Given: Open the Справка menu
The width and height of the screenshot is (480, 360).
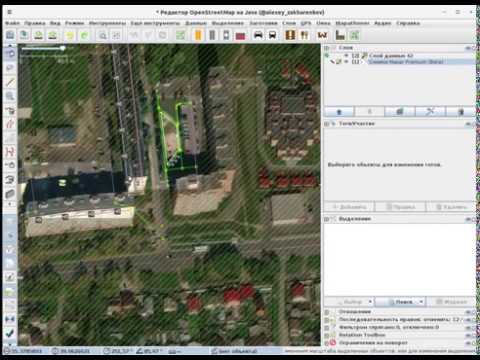Looking at the screenshot, I should 408,23.
